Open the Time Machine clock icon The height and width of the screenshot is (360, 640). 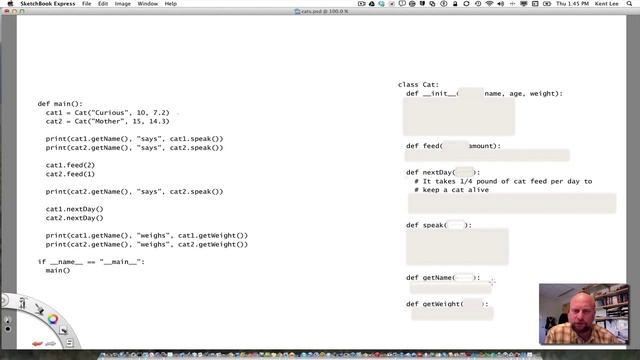pos(478,4)
